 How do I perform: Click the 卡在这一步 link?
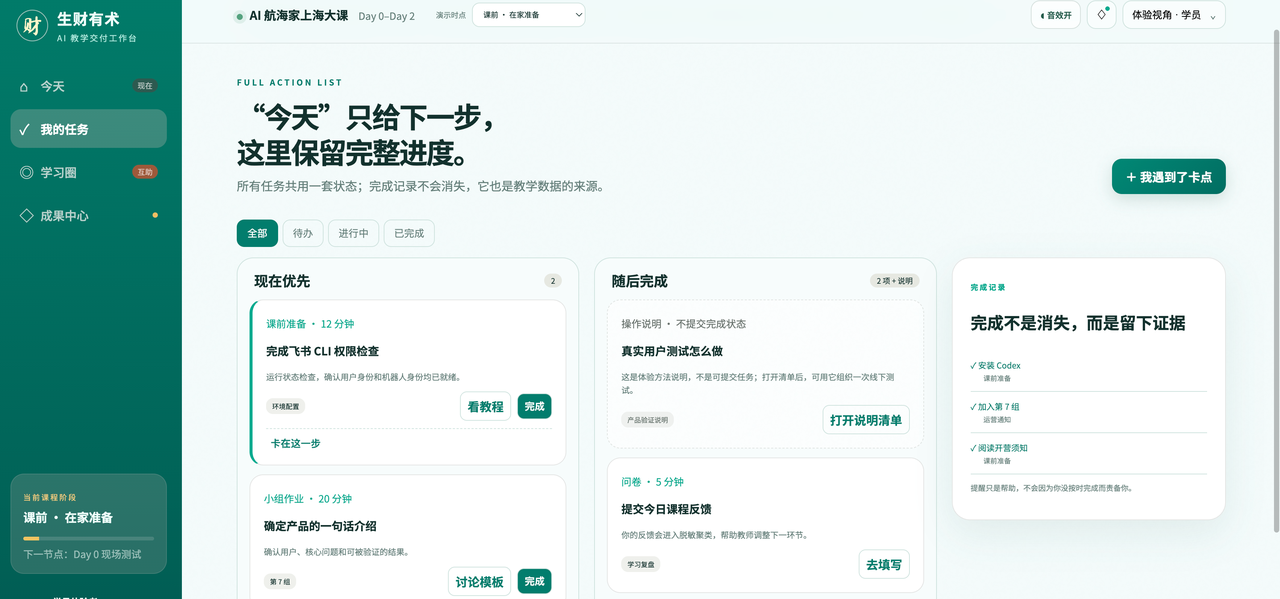(295, 443)
